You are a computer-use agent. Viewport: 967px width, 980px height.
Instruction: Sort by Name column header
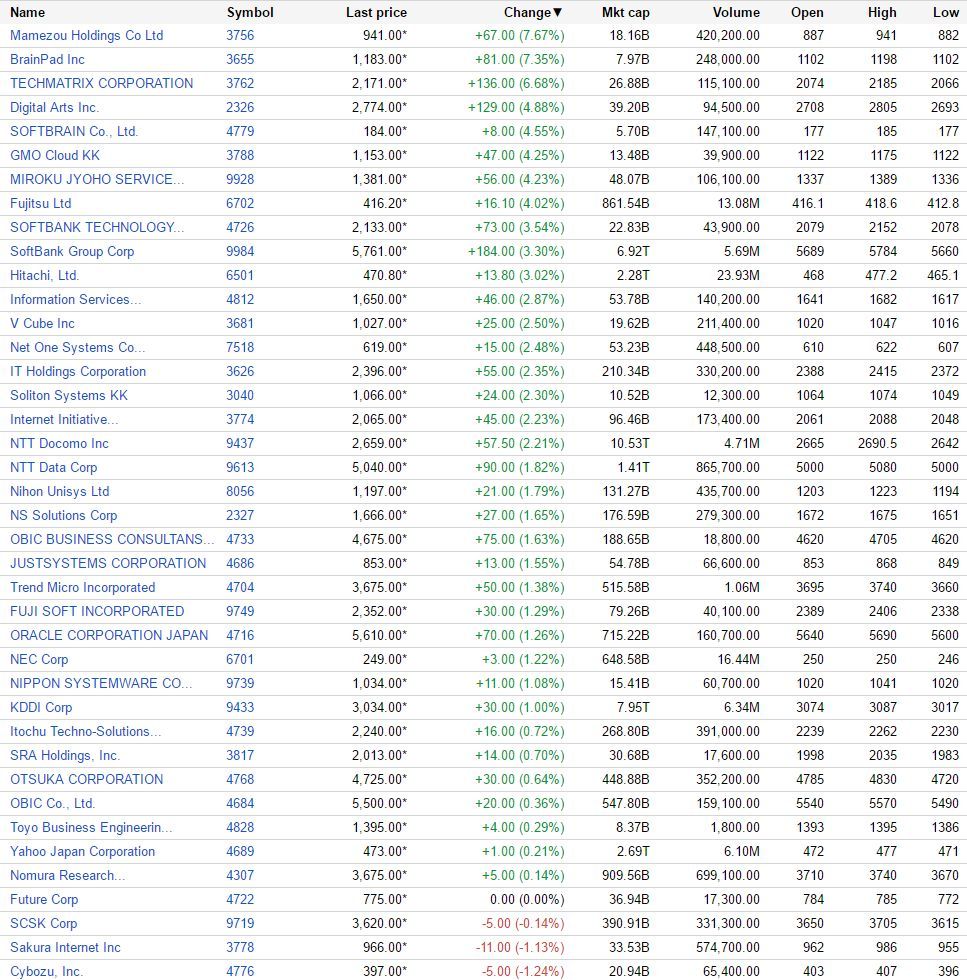[28, 12]
